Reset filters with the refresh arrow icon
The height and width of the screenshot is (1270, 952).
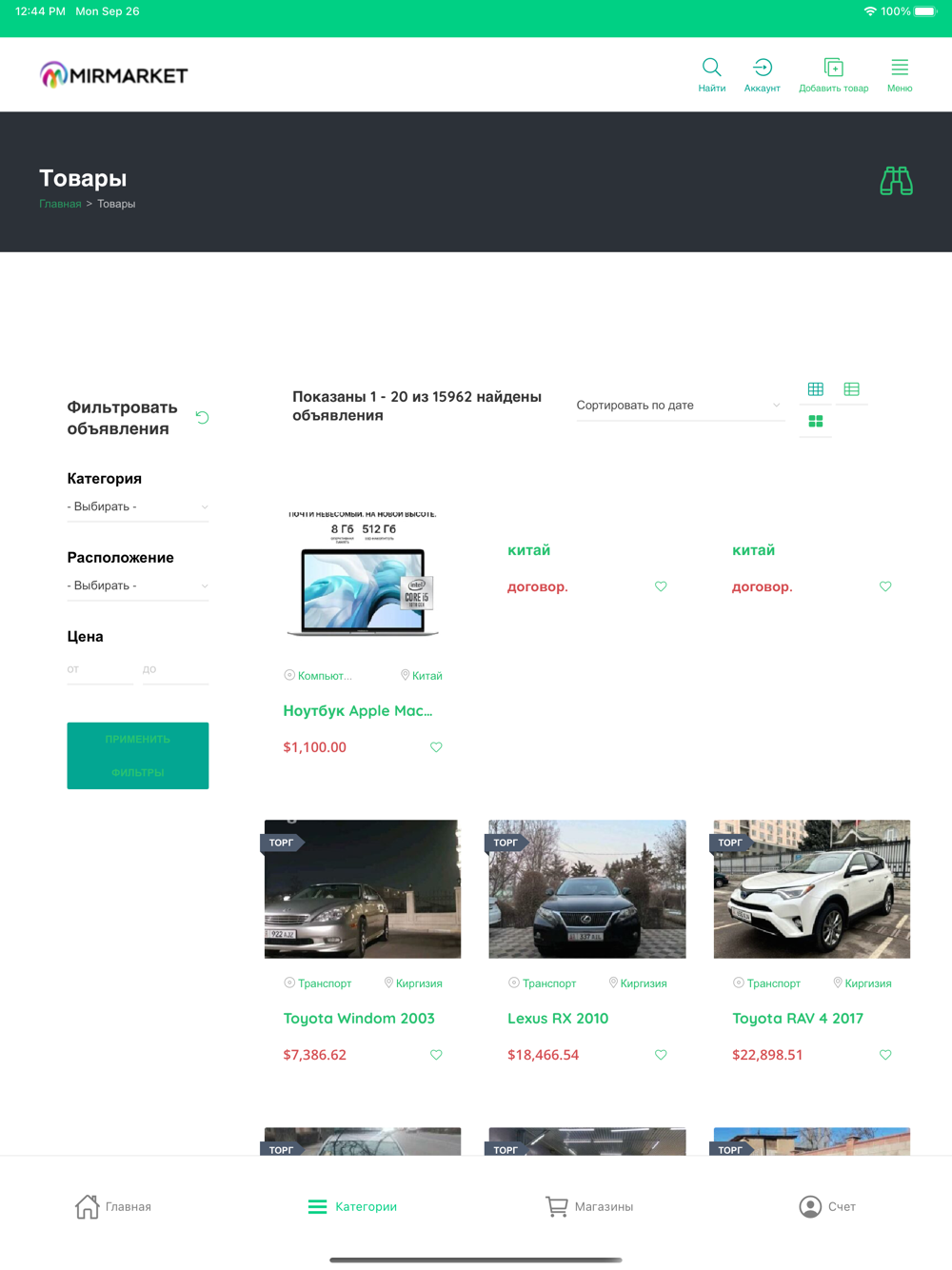(202, 417)
